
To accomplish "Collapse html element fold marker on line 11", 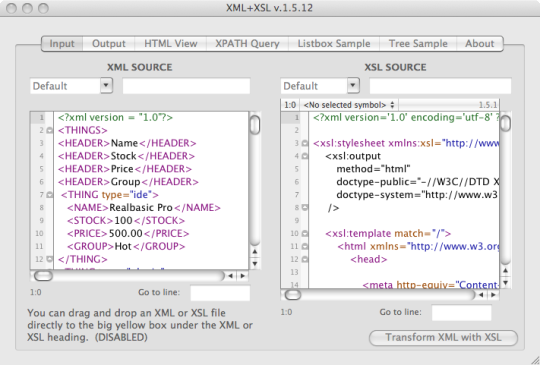I will tap(304, 246).
